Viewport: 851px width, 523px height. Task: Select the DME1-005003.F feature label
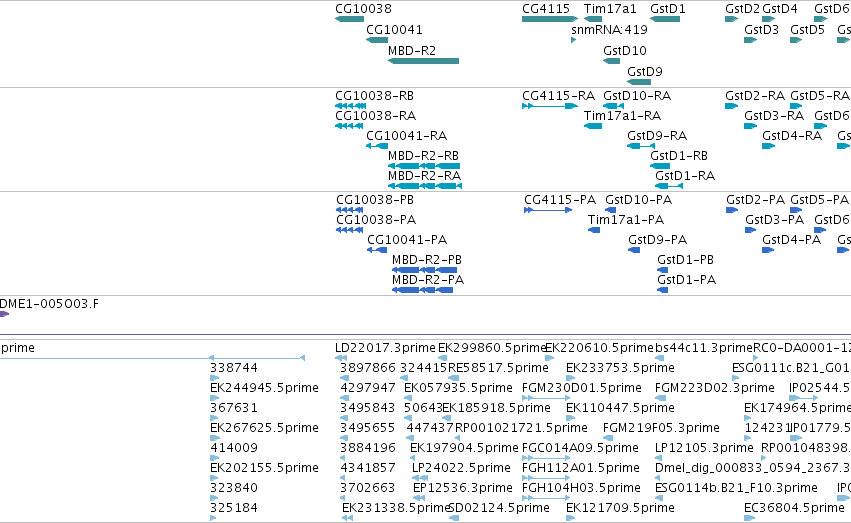tap(49, 304)
